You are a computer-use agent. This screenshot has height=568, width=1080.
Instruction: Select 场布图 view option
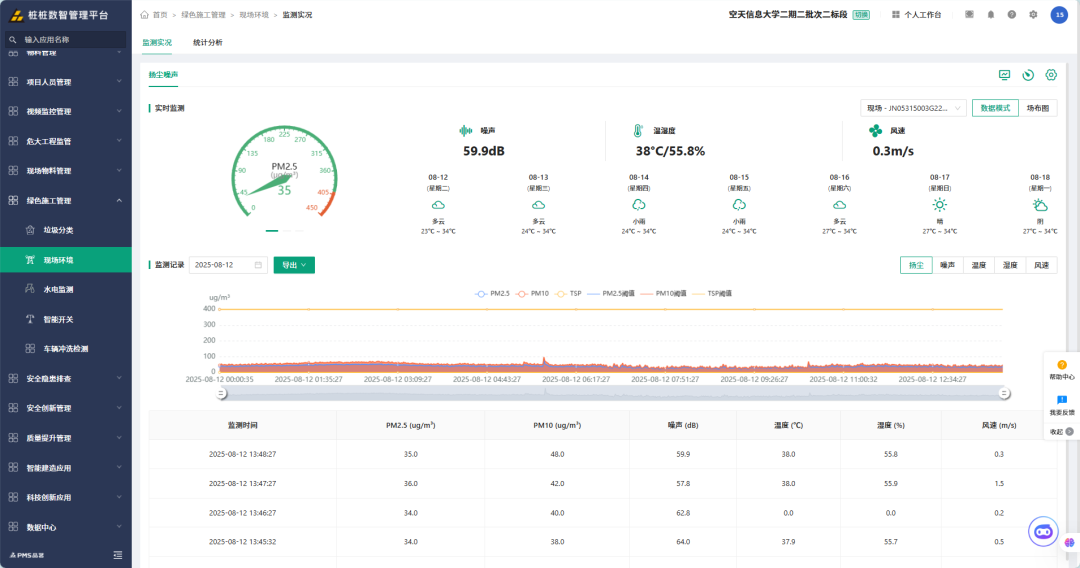coord(1038,108)
